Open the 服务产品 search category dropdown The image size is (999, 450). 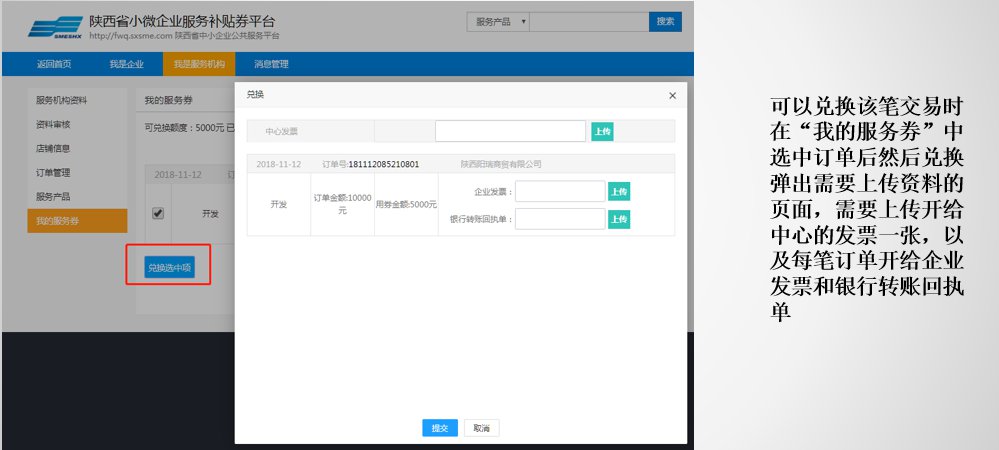(x=498, y=21)
